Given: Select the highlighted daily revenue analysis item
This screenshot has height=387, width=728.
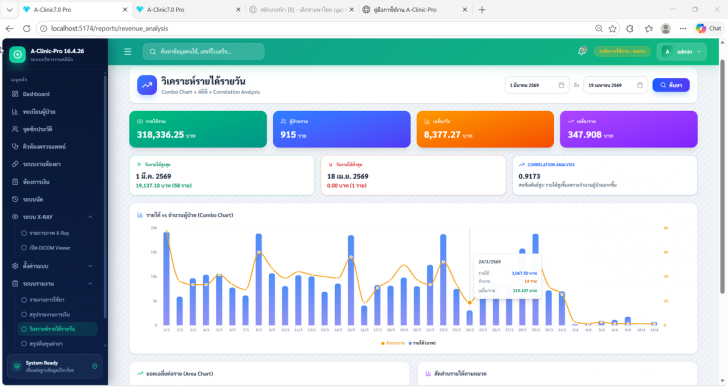Looking at the screenshot, I should 58,329.
